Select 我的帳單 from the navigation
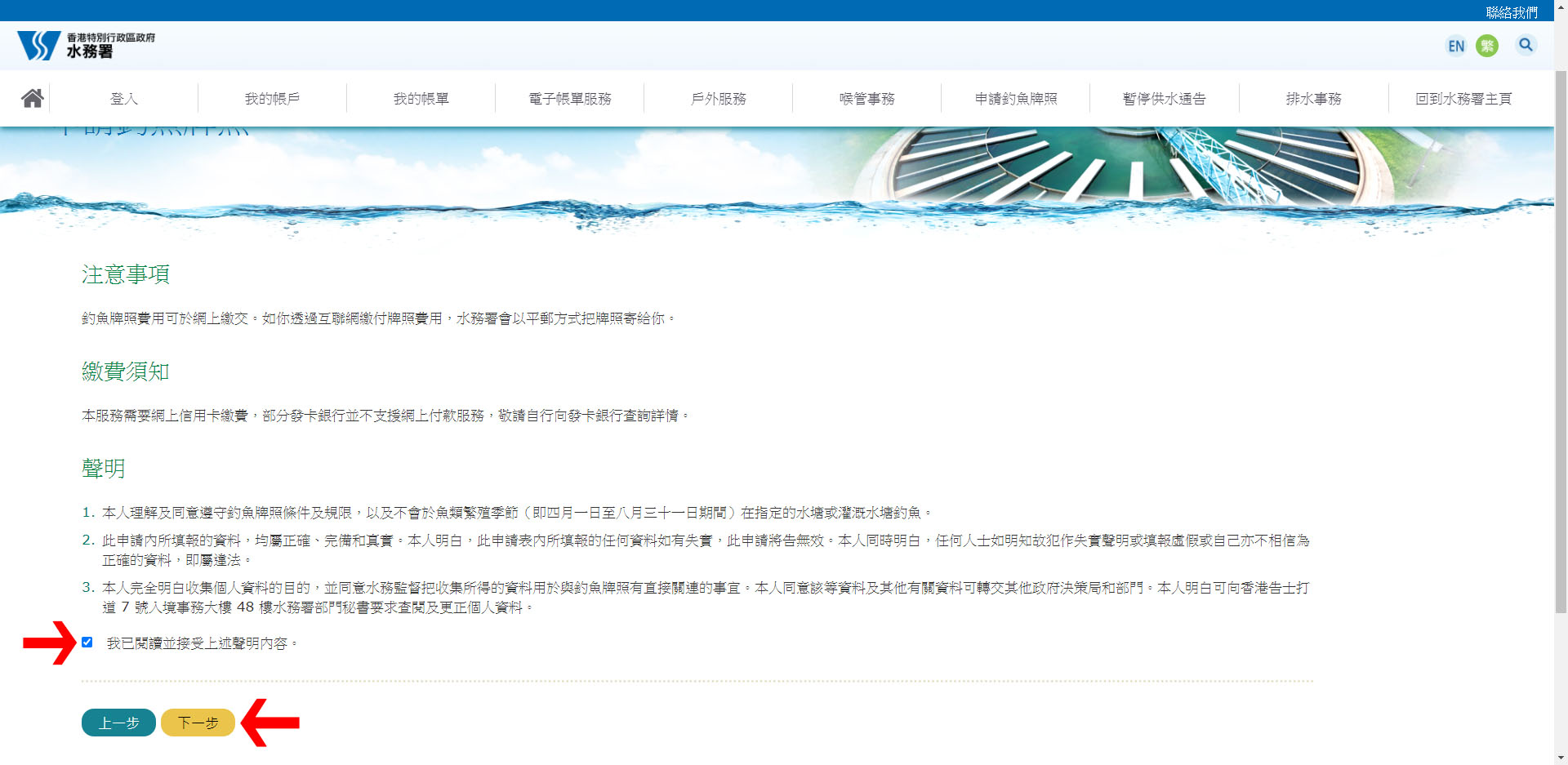This screenshot has height=765, width=1568. tap(421, 98)
